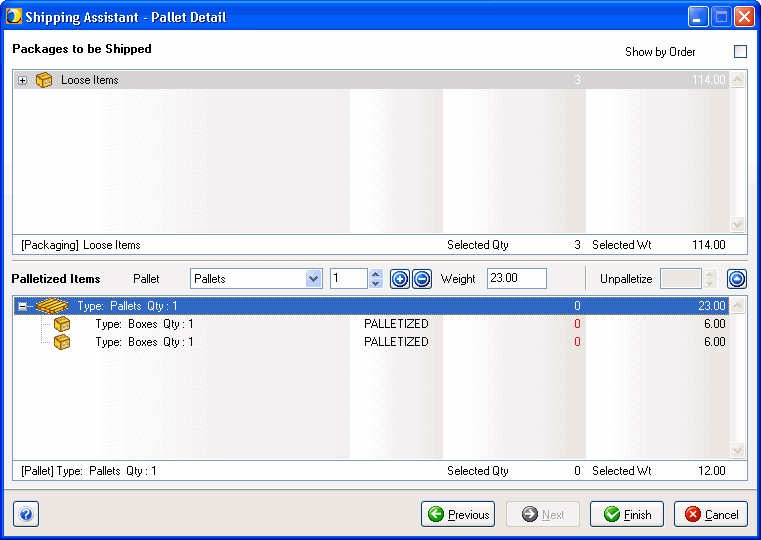This screenshot has height=540, width=761.
Task: Cancel the Shipping Assistant dialog
Action: tap(711, 514)
